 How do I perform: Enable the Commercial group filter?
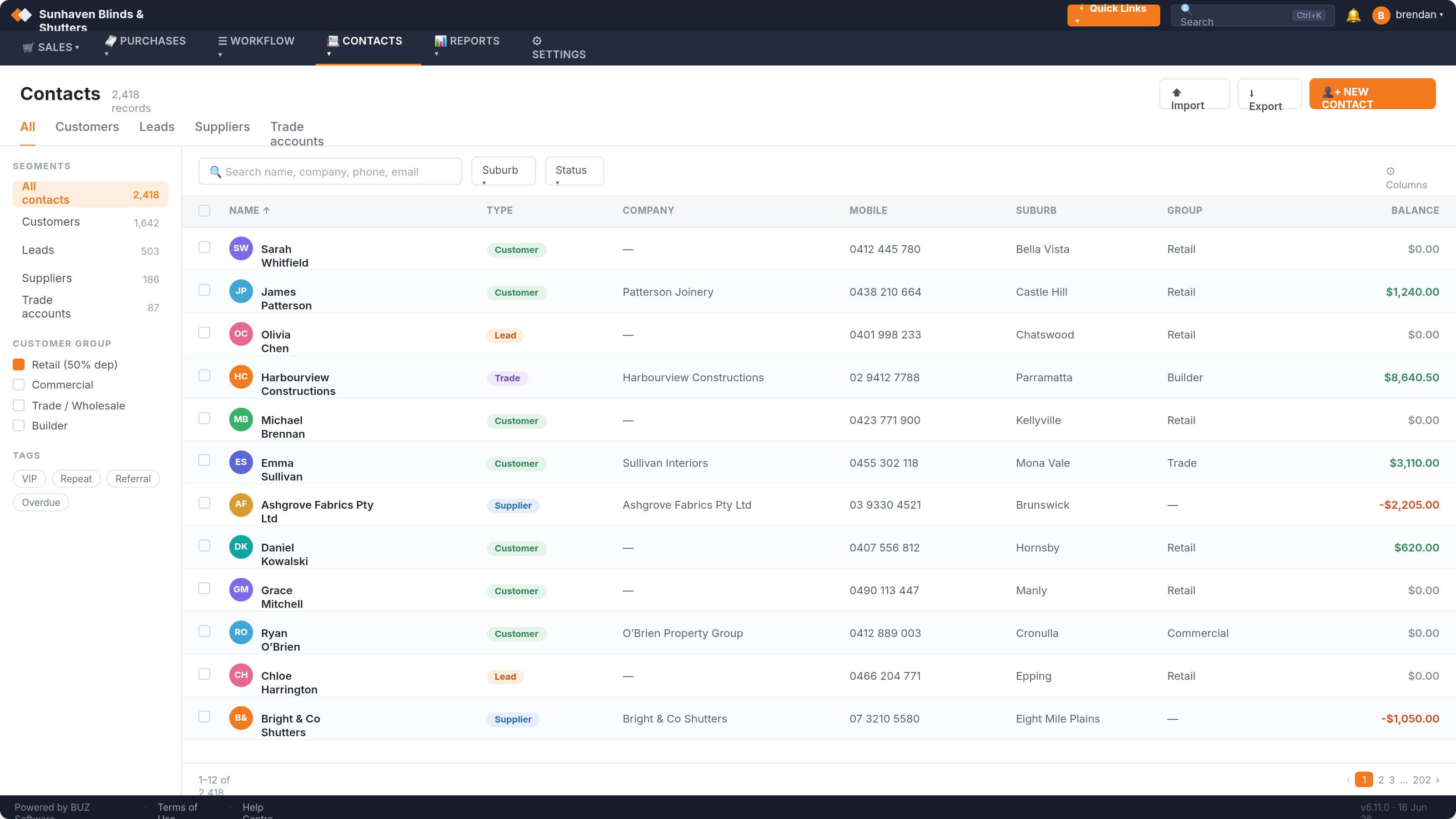[x=19, y=385]
